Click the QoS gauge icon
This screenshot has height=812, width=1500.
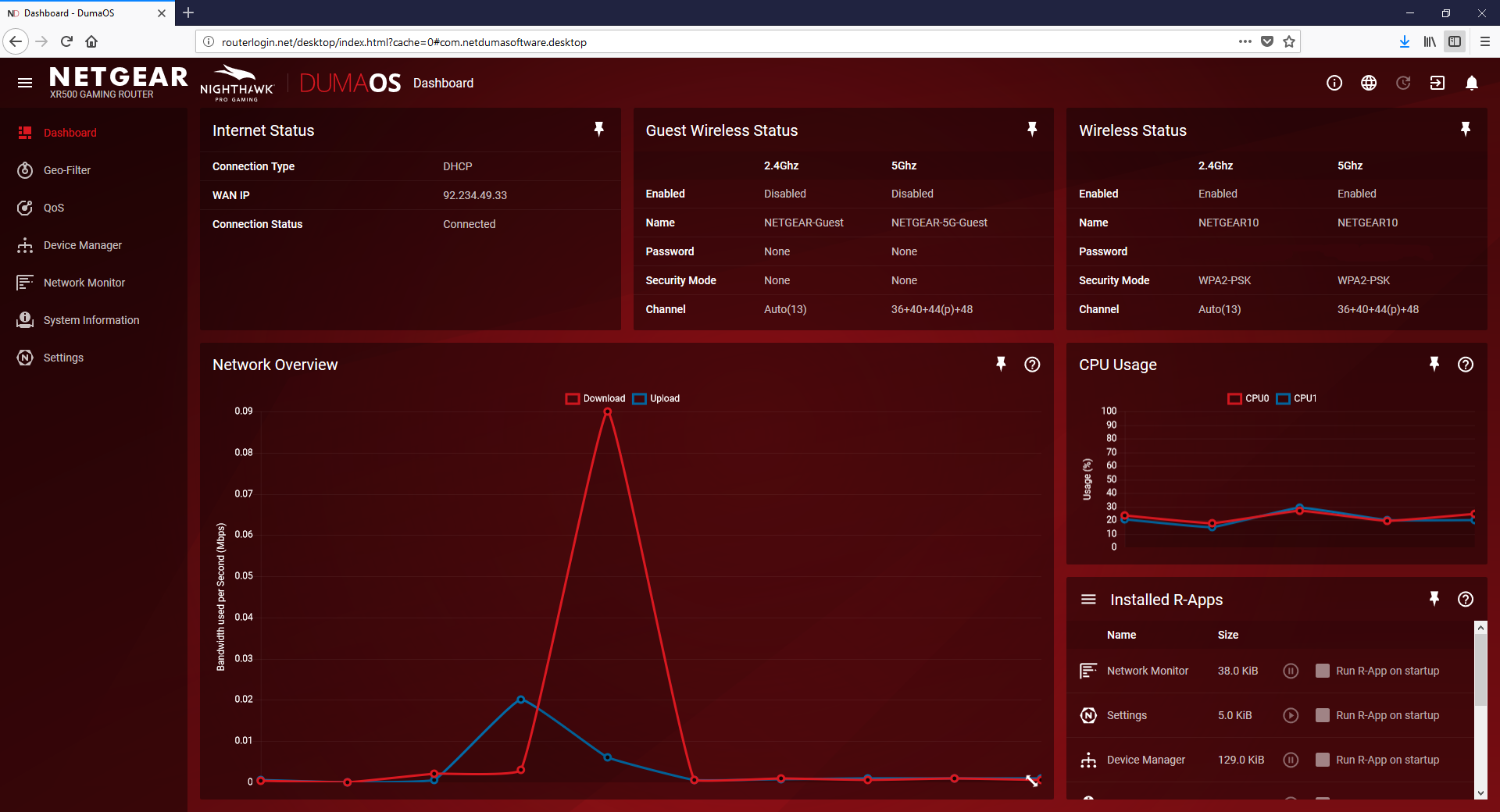(25, 208)
